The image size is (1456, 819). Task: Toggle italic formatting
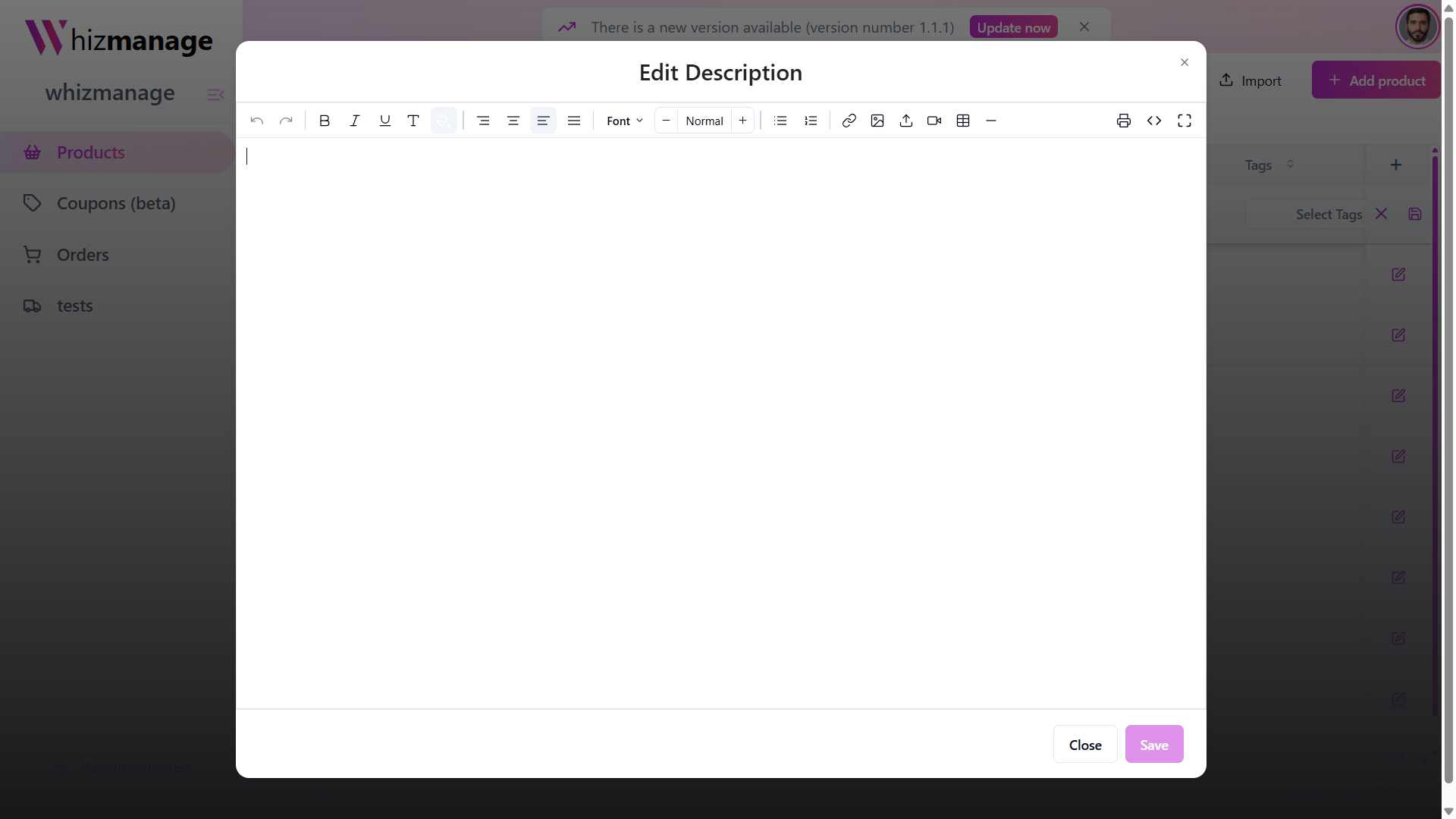coord(354,121)
